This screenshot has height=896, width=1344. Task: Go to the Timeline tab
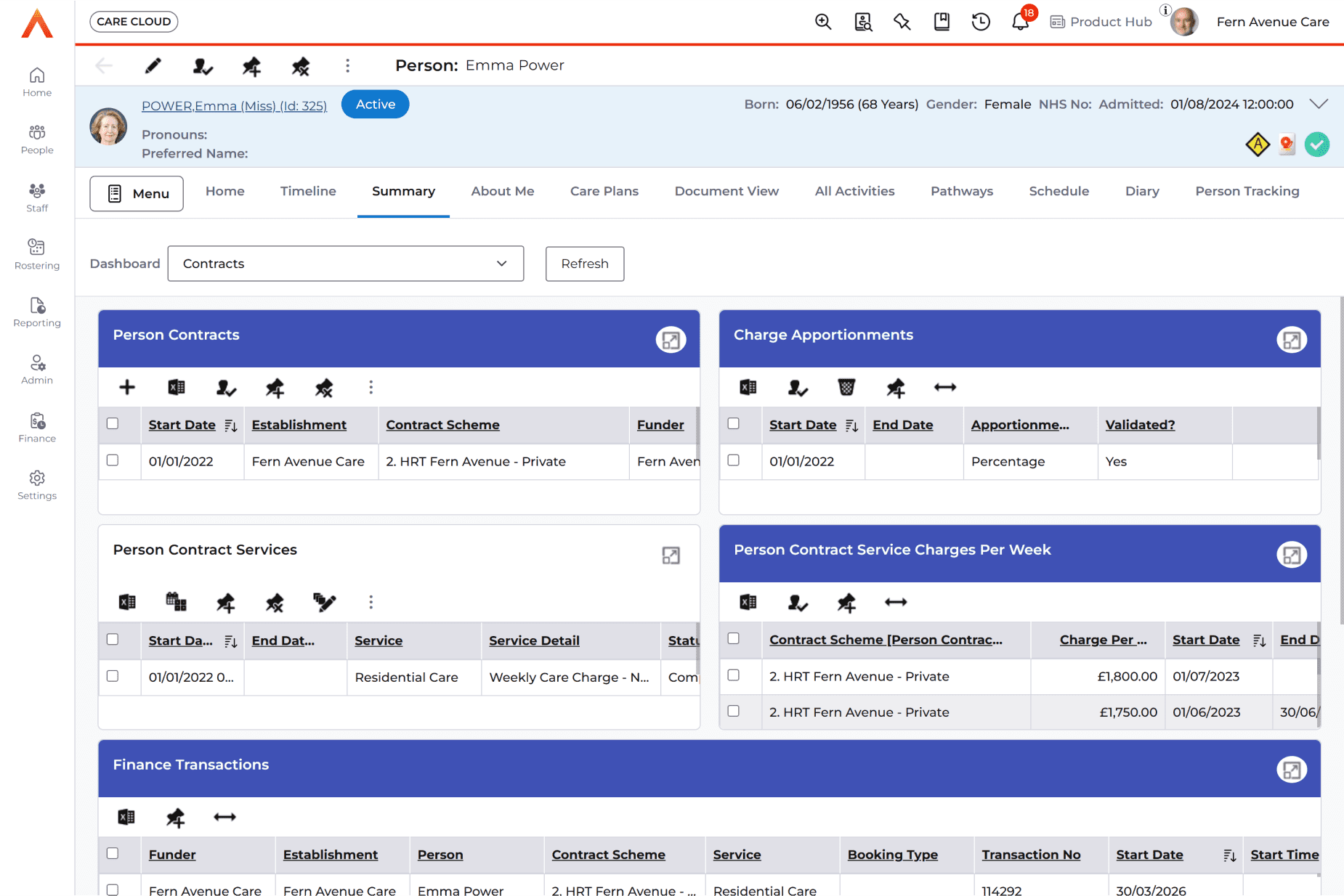click(x=308, y=191)
